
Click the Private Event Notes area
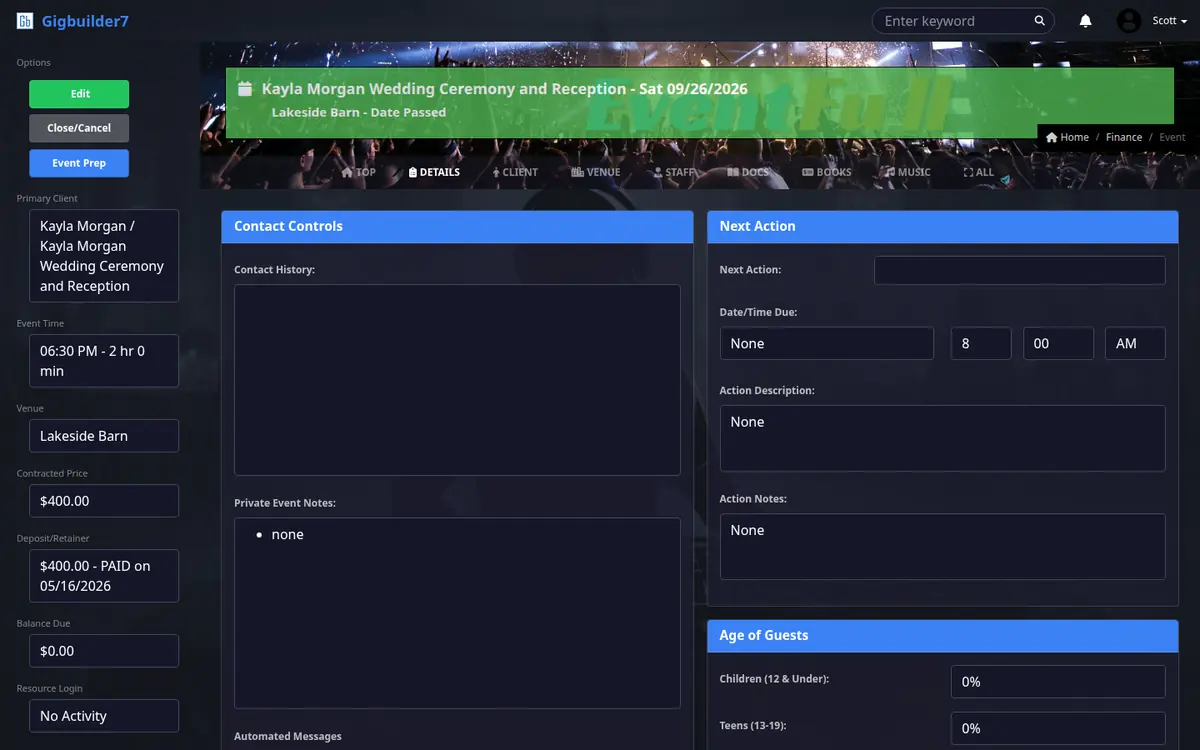(457, 613)
